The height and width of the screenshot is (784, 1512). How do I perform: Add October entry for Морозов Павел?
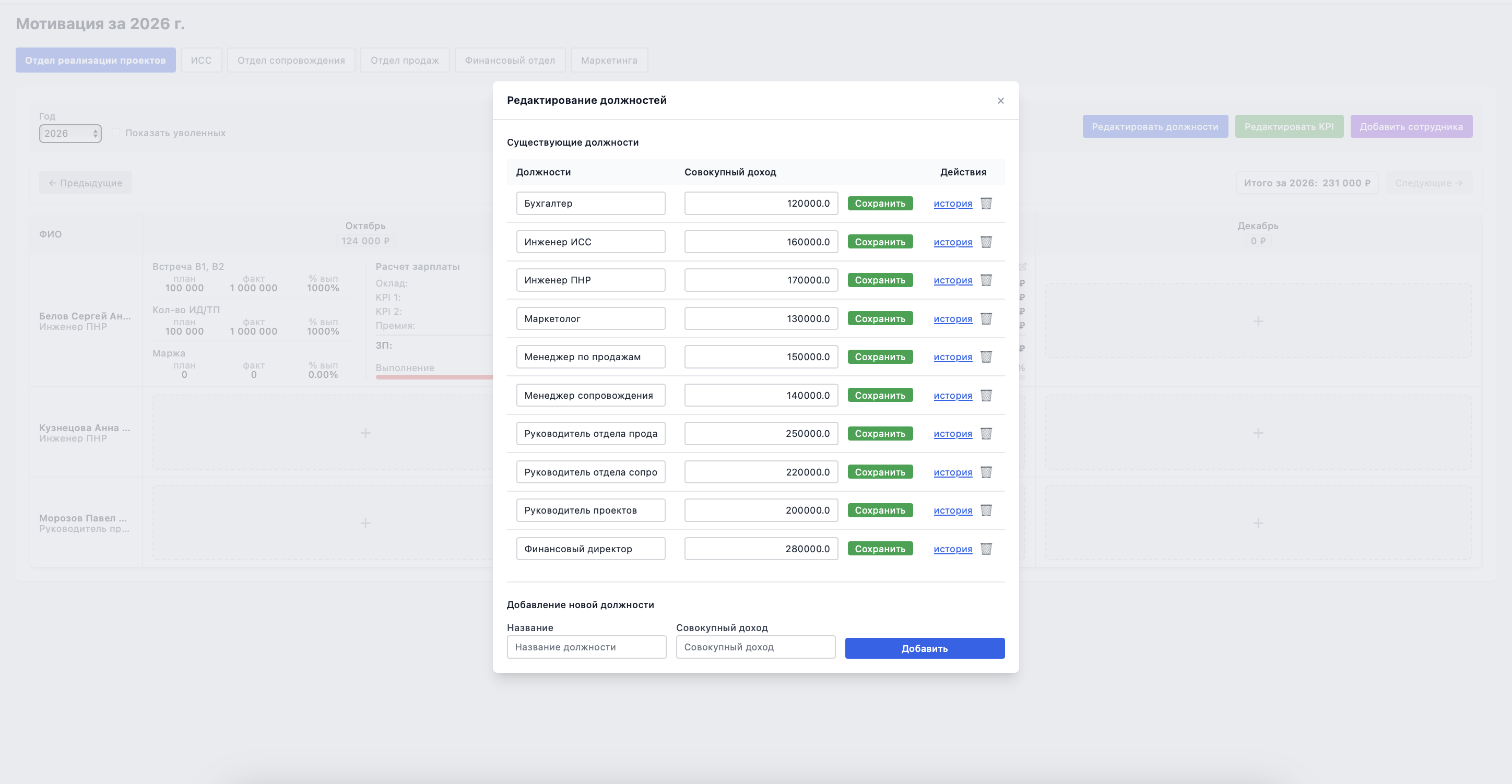[x=365, y=523]
